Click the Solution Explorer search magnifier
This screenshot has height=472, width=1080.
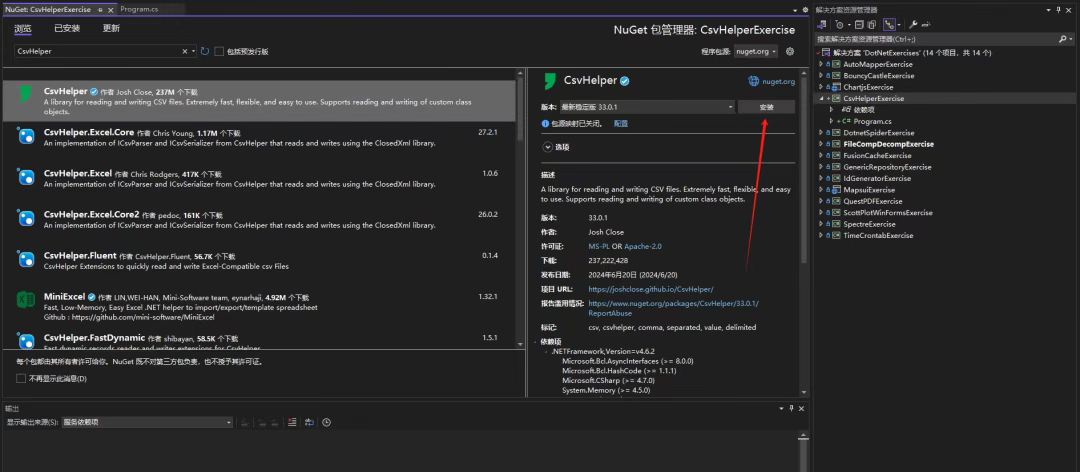[1061, 39]
